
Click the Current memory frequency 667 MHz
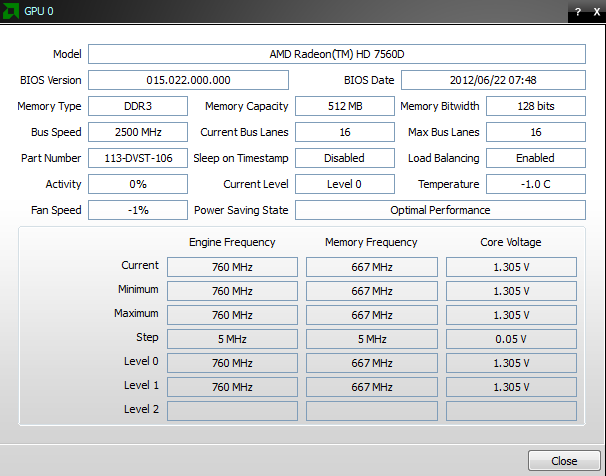[x=372, y=267]
